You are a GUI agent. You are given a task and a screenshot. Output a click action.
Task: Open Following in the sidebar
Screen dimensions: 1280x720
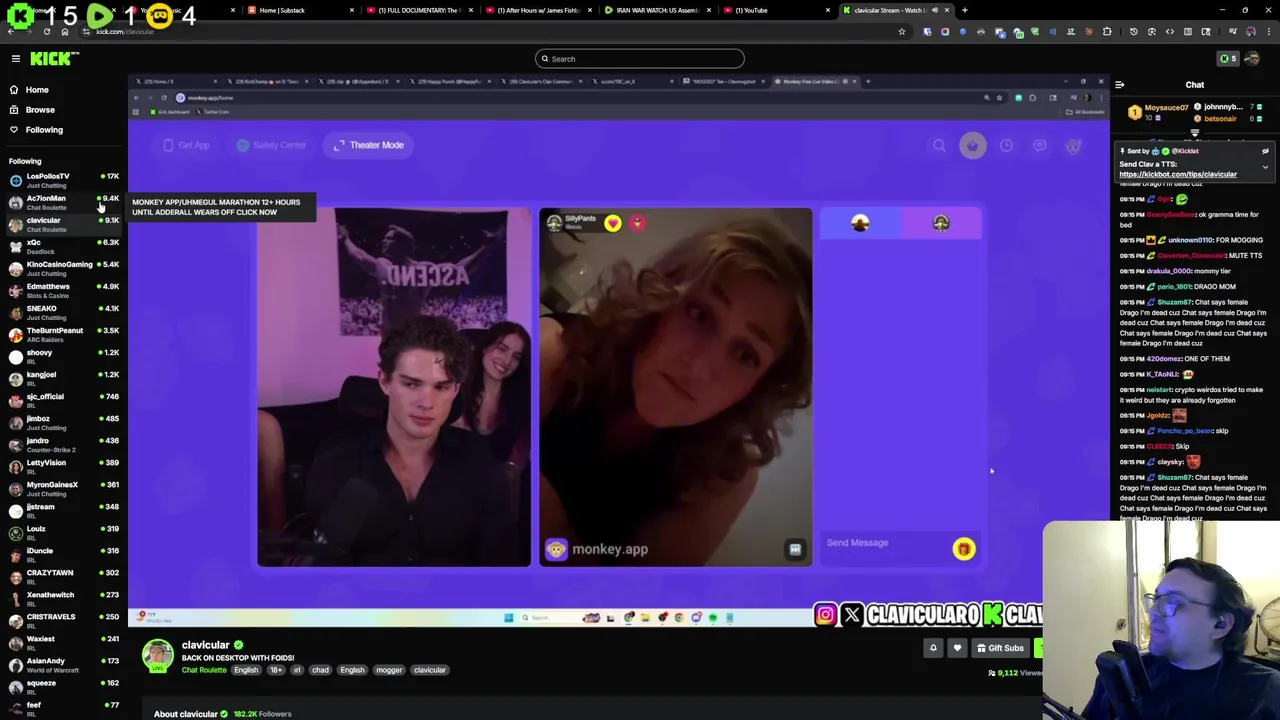point(44,130)
